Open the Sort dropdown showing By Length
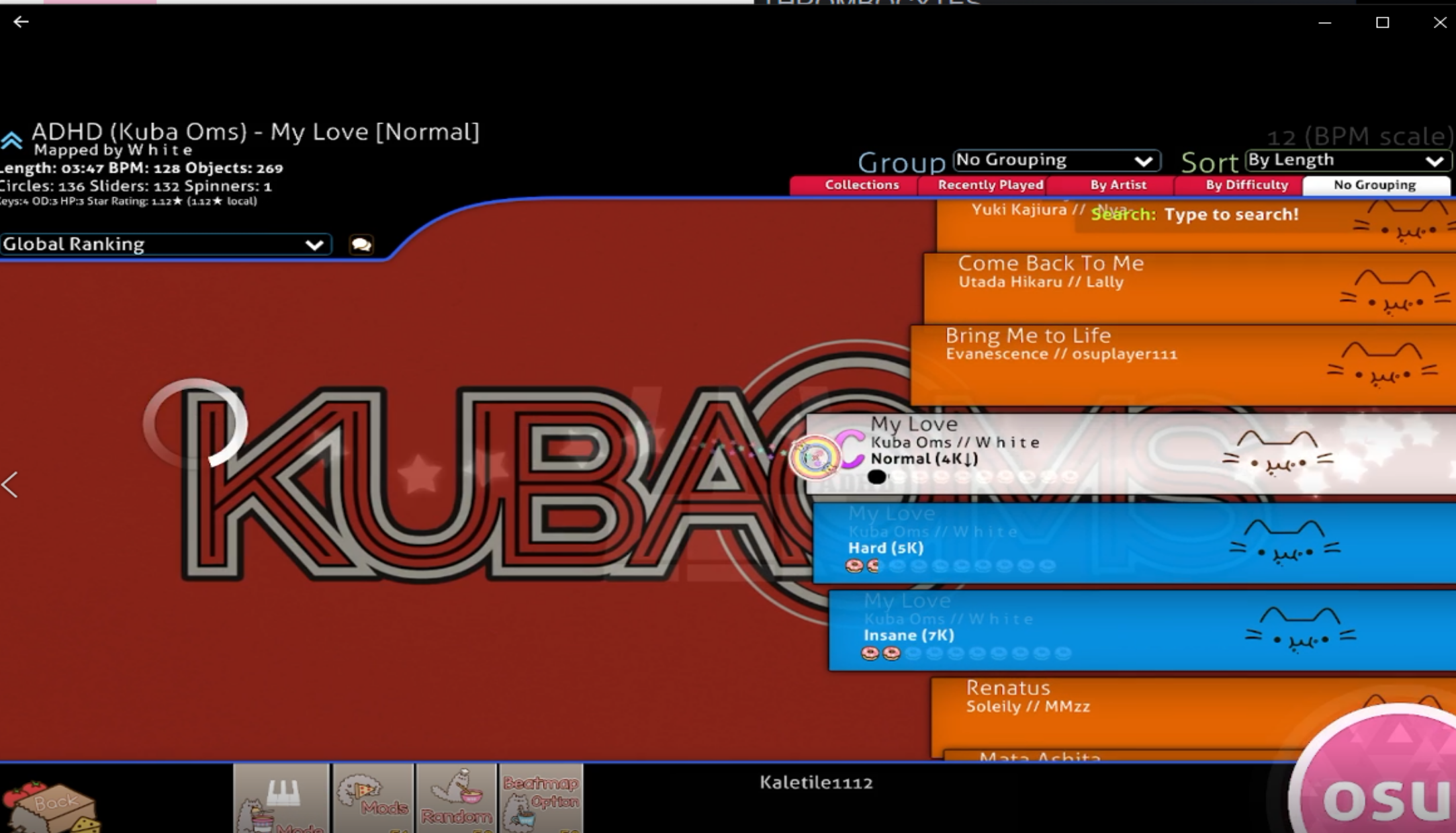 [1347, 160]
